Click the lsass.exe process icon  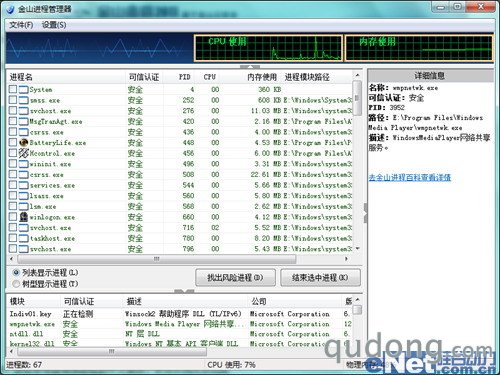(23, 196)
